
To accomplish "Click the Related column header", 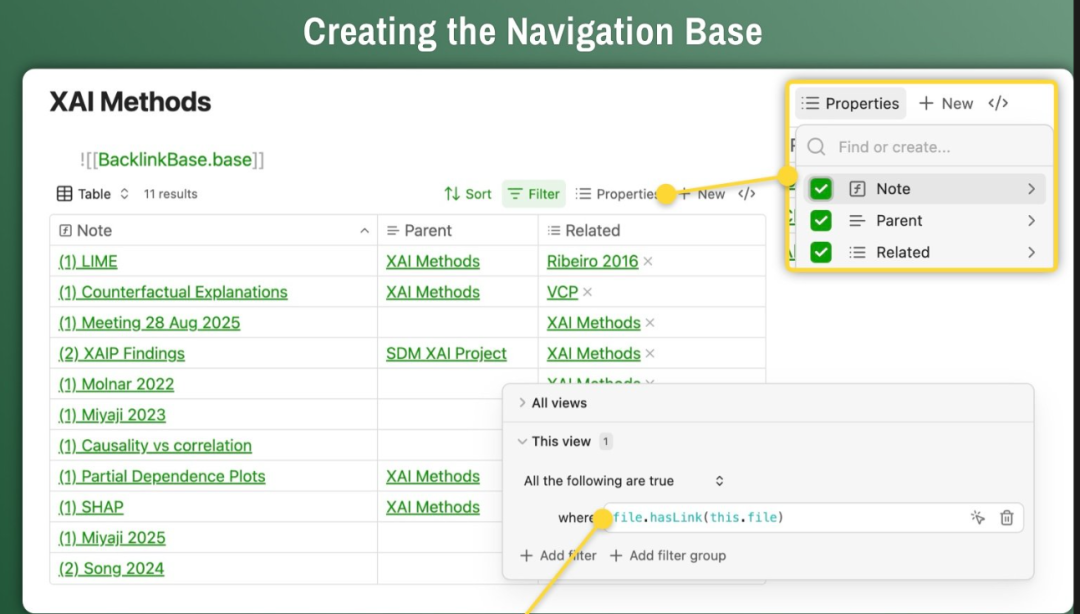I will [652, 231].
